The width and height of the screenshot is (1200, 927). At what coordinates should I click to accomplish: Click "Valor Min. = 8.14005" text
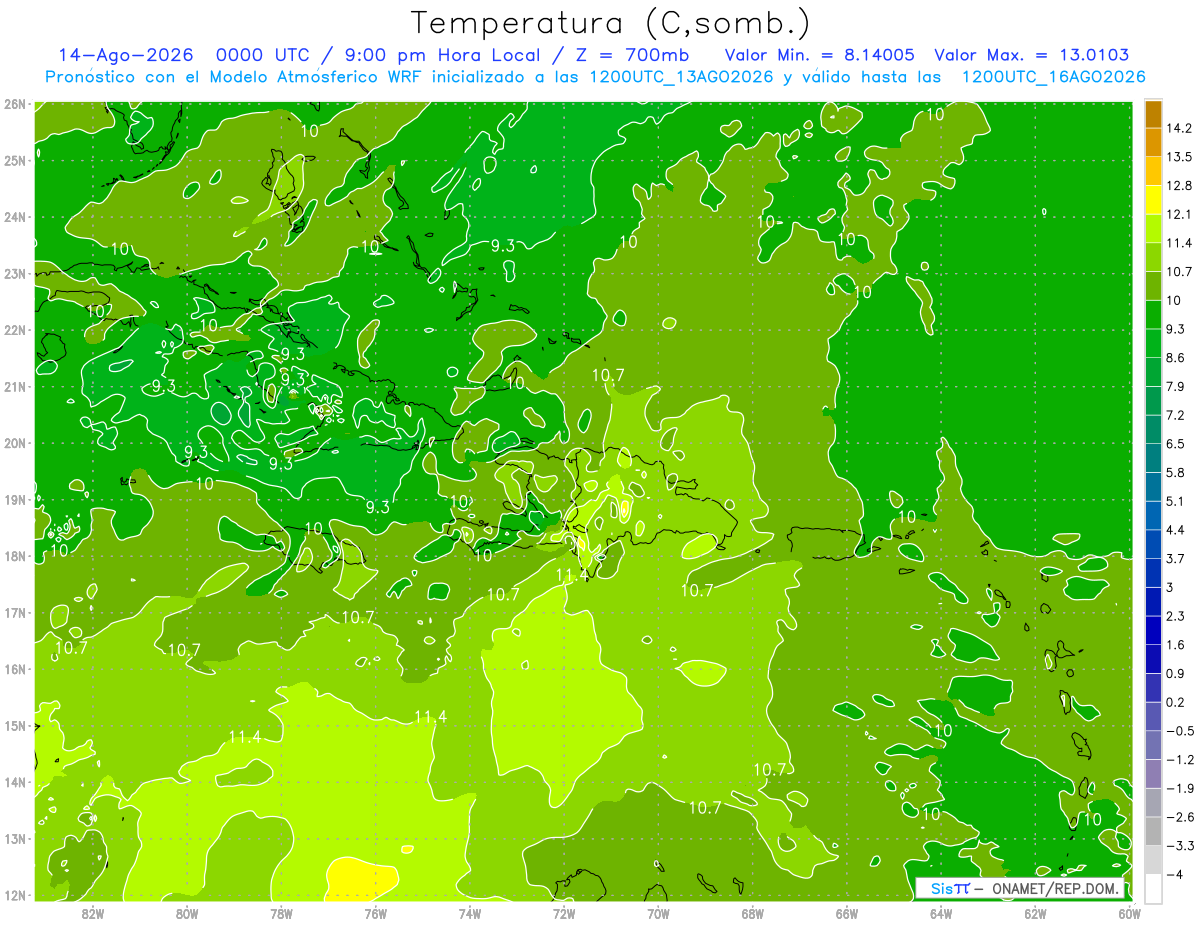click(x=820, y=55)
